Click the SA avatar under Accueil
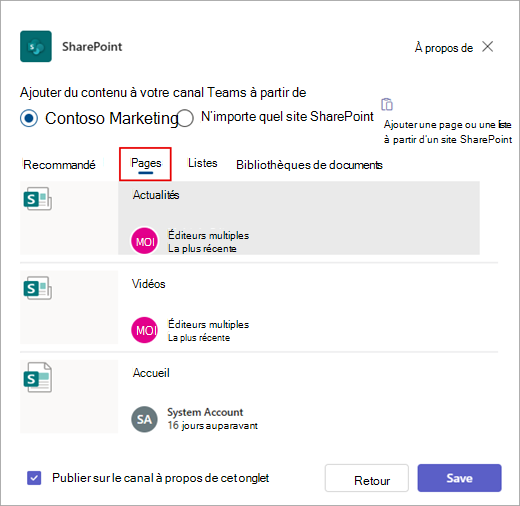 tap(144, 419)
